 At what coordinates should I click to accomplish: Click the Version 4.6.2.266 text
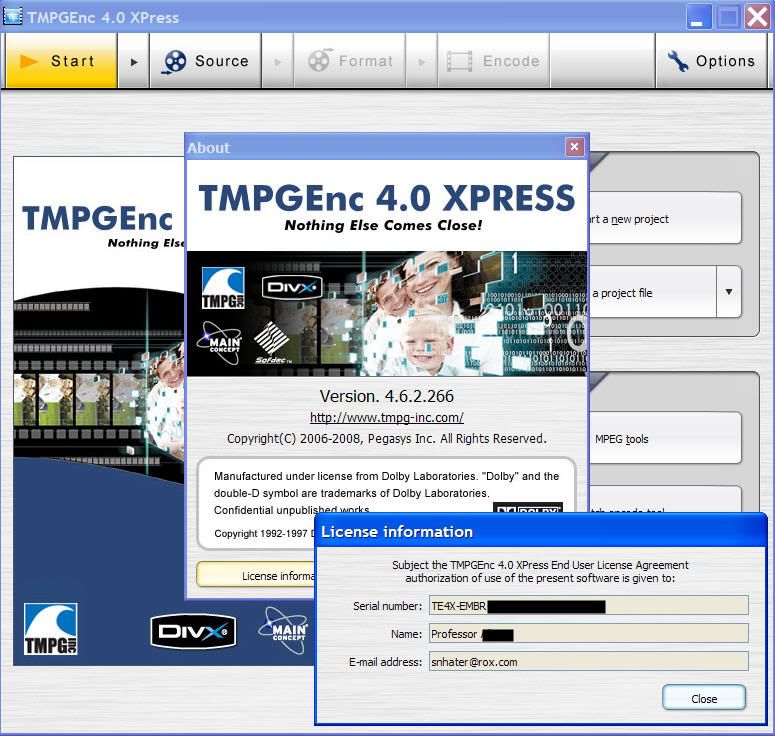coord(387,396)
